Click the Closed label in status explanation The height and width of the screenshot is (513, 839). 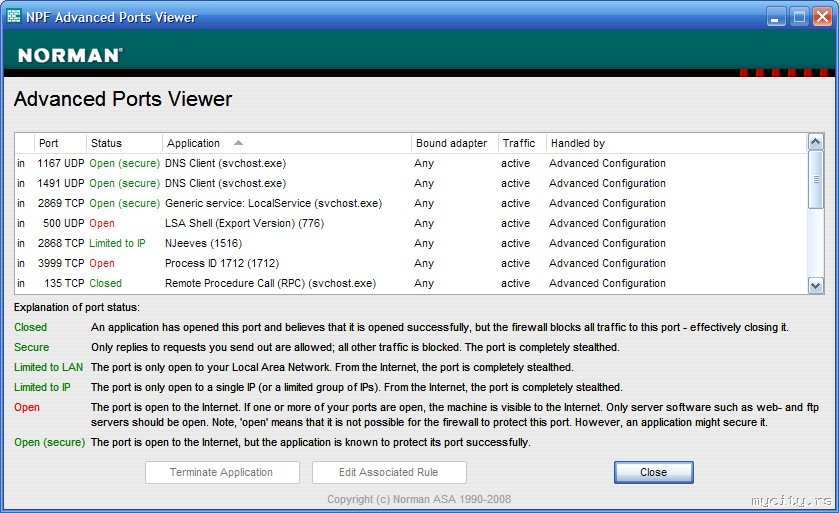tap(30, 327)
